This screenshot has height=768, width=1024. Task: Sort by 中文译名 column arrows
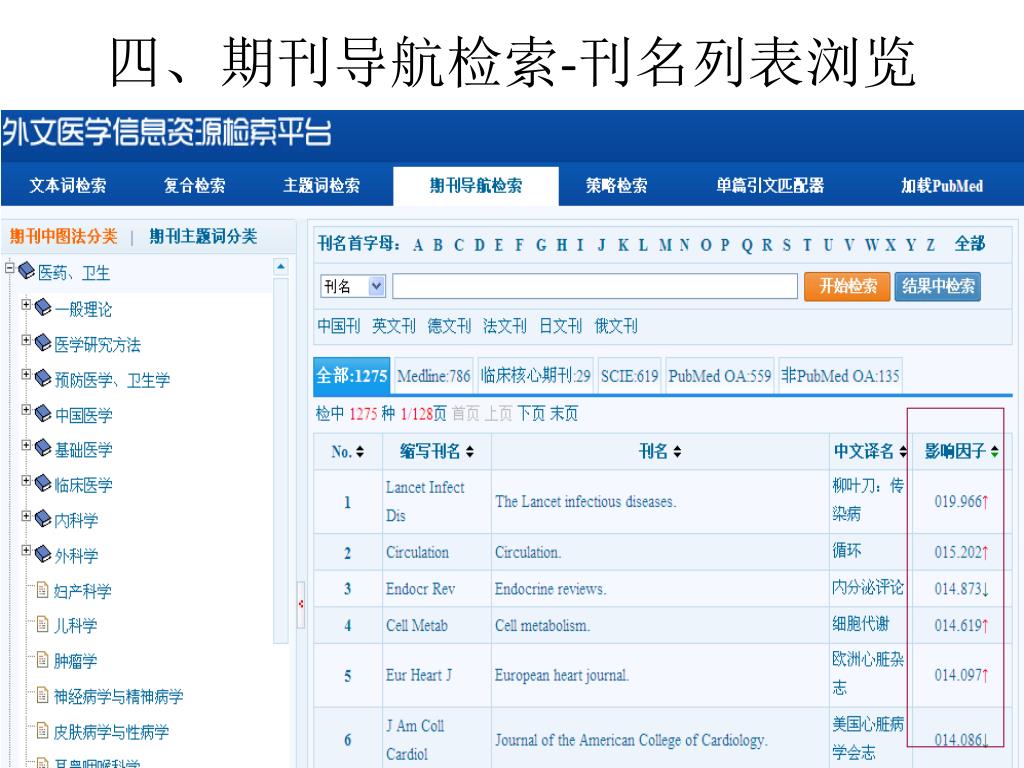903,452
